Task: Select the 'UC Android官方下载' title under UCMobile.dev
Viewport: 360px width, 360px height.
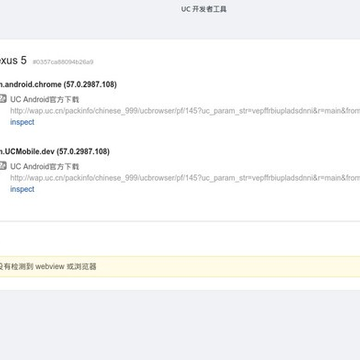Action: tap(45, 166)
